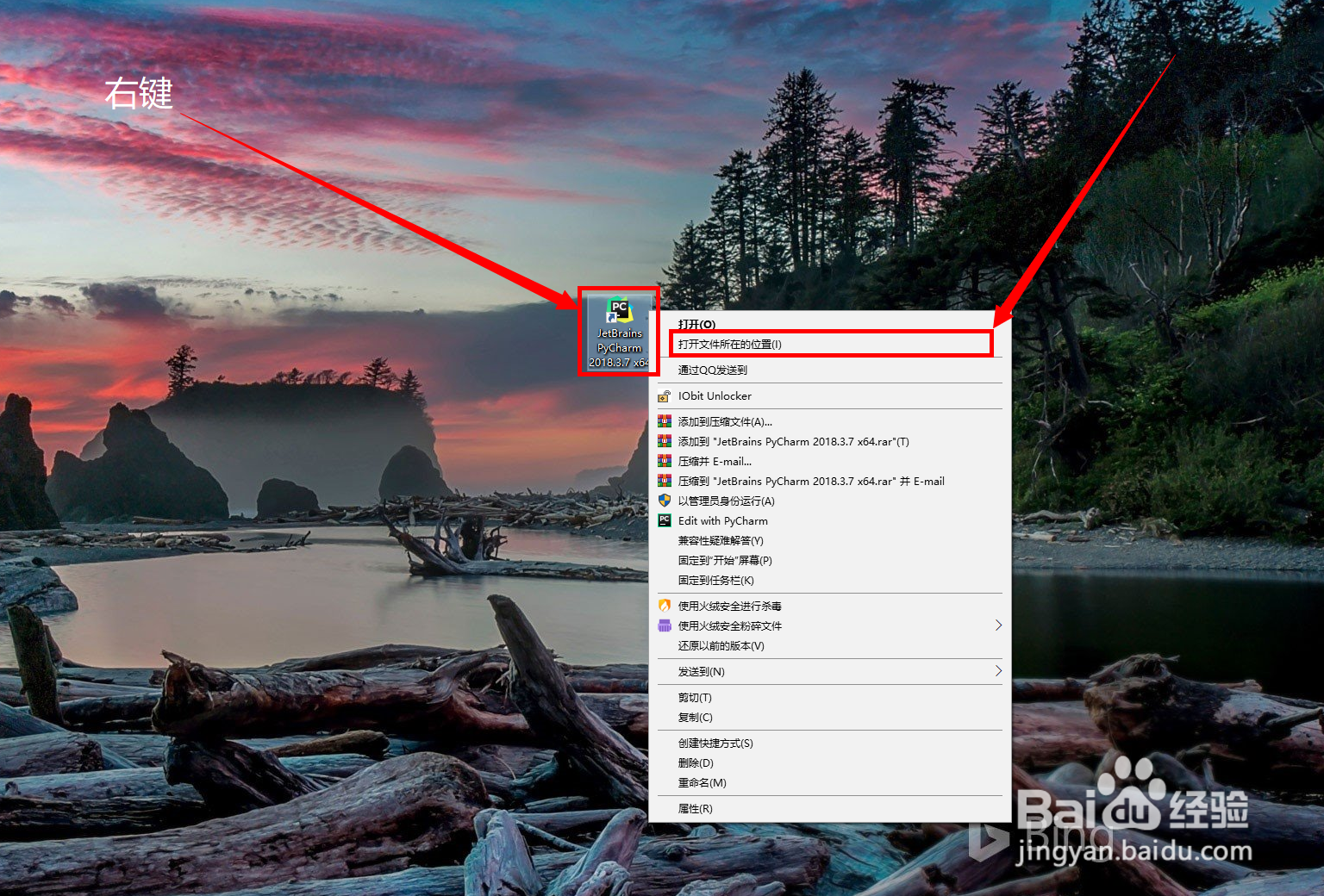This screenshot has height=896, width=1324.
Task: Open 发送到(N) menu entry
Action: (829, 671)
